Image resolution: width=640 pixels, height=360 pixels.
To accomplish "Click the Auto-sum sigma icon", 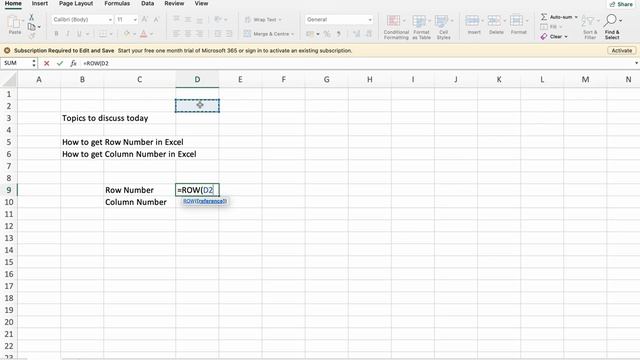I will 544,17.
